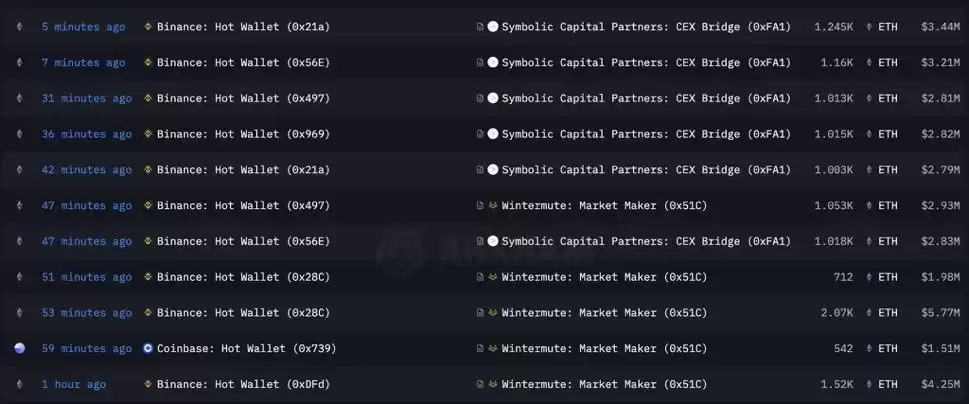Image resolution: width=969 pixels, height=404 pixels.
Task: Click Symbolic Capital white circle icon in 7 minutes row
Action: [493, 62]
